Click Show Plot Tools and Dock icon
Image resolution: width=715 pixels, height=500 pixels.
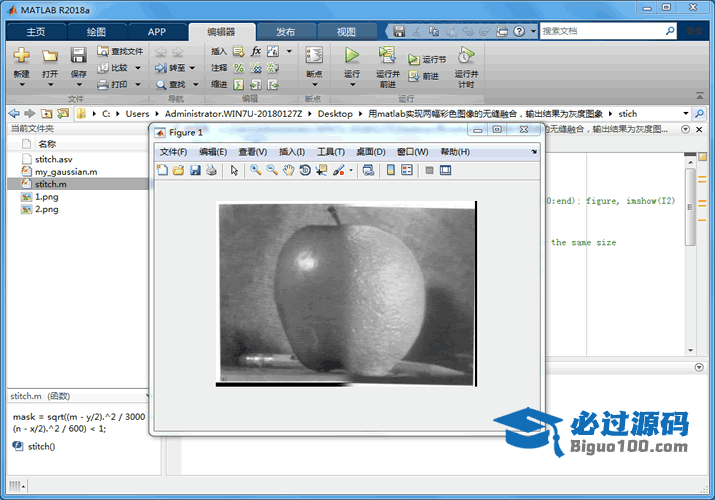pos(446,170)
